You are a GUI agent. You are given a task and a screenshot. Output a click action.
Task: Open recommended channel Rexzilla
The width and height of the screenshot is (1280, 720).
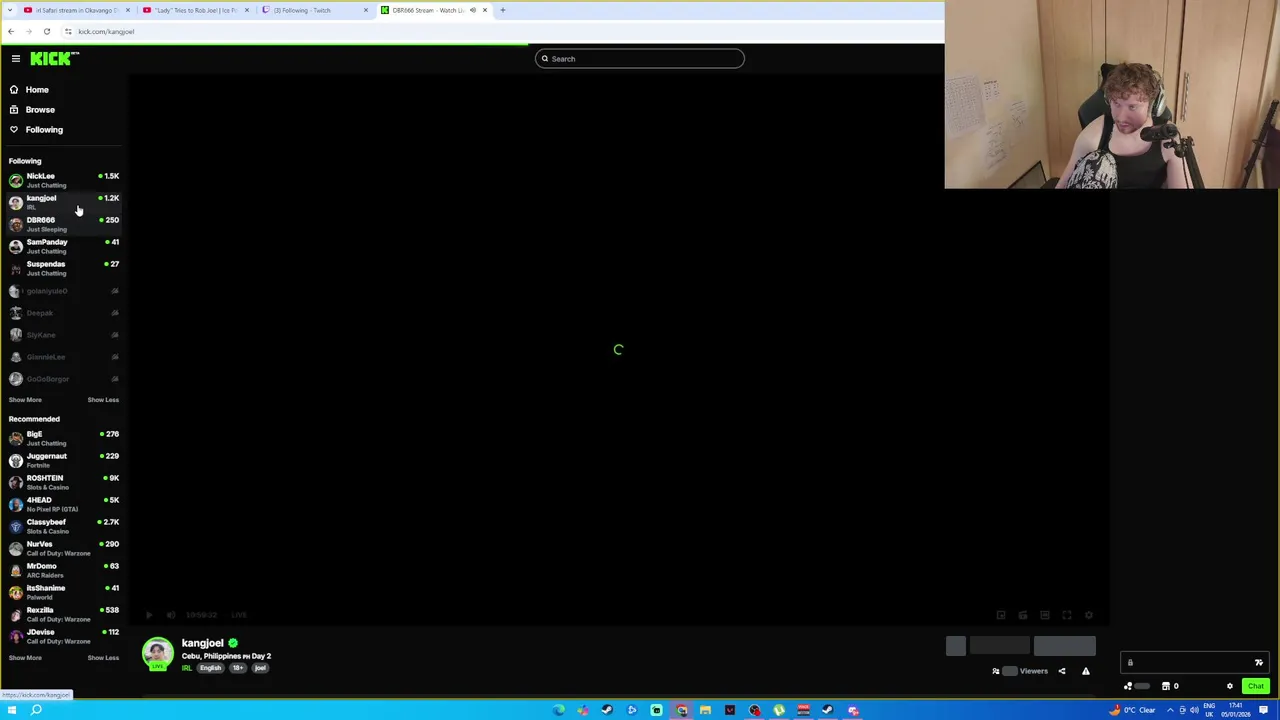(x=64, y=614)
